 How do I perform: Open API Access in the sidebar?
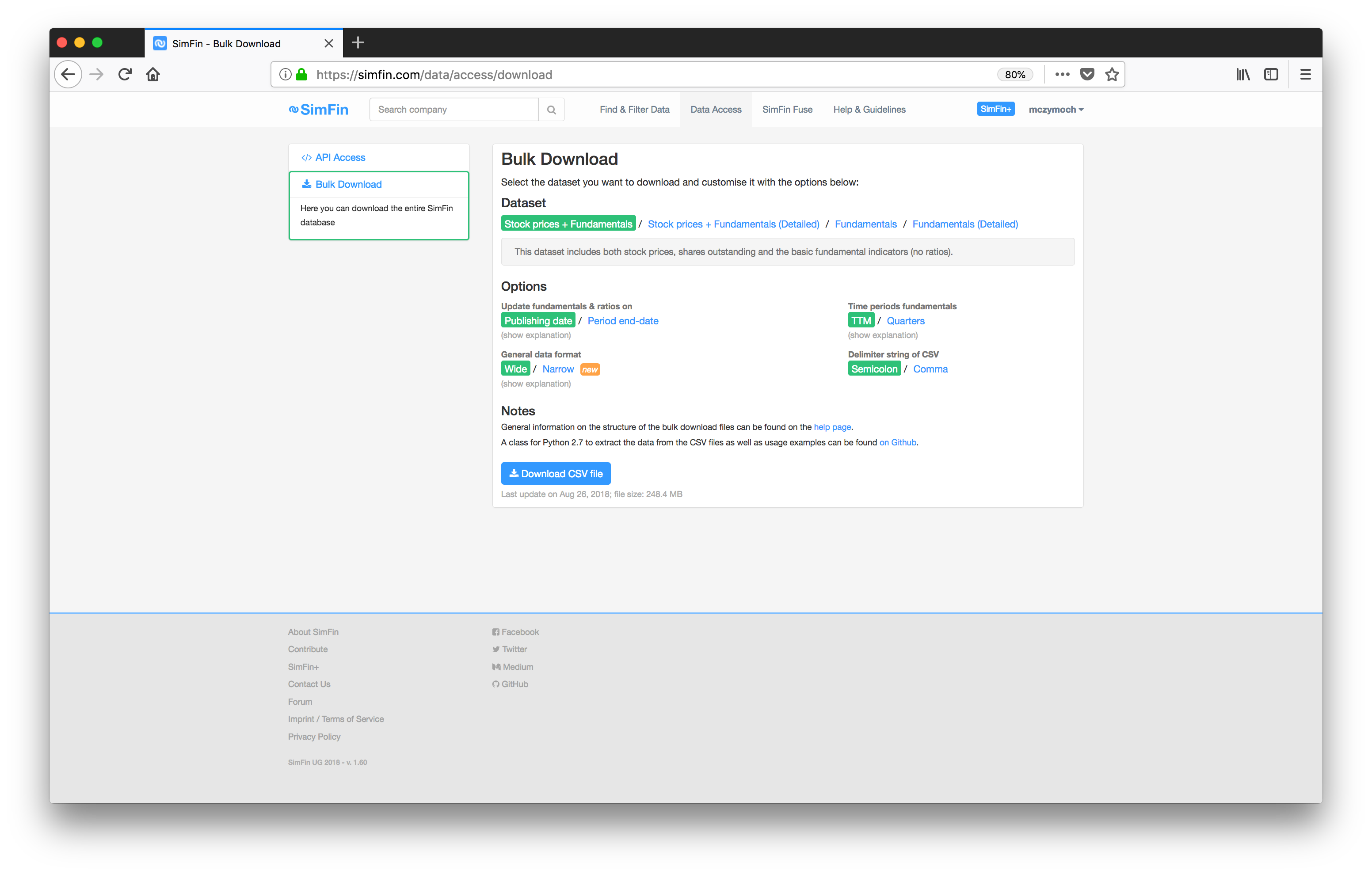click(339, 158)
